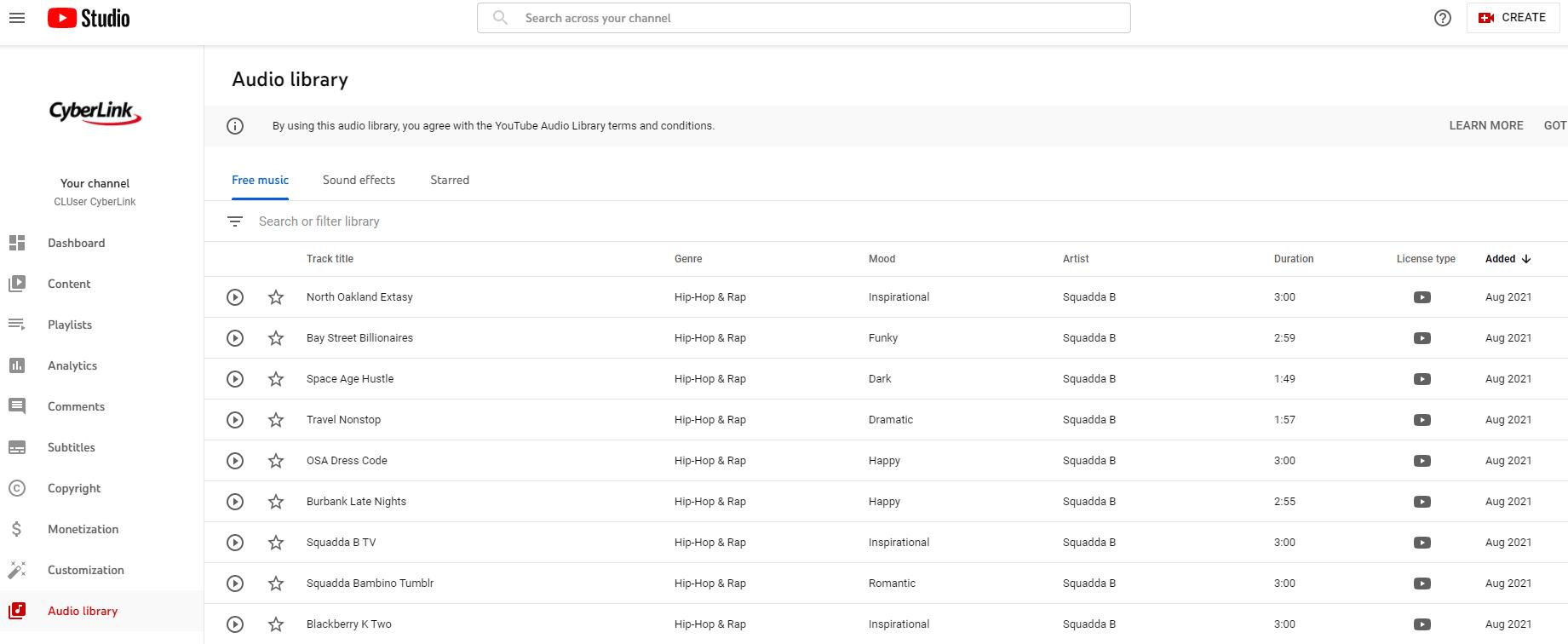
Task: Open the help question mark icon
Action: [1443, 18]
